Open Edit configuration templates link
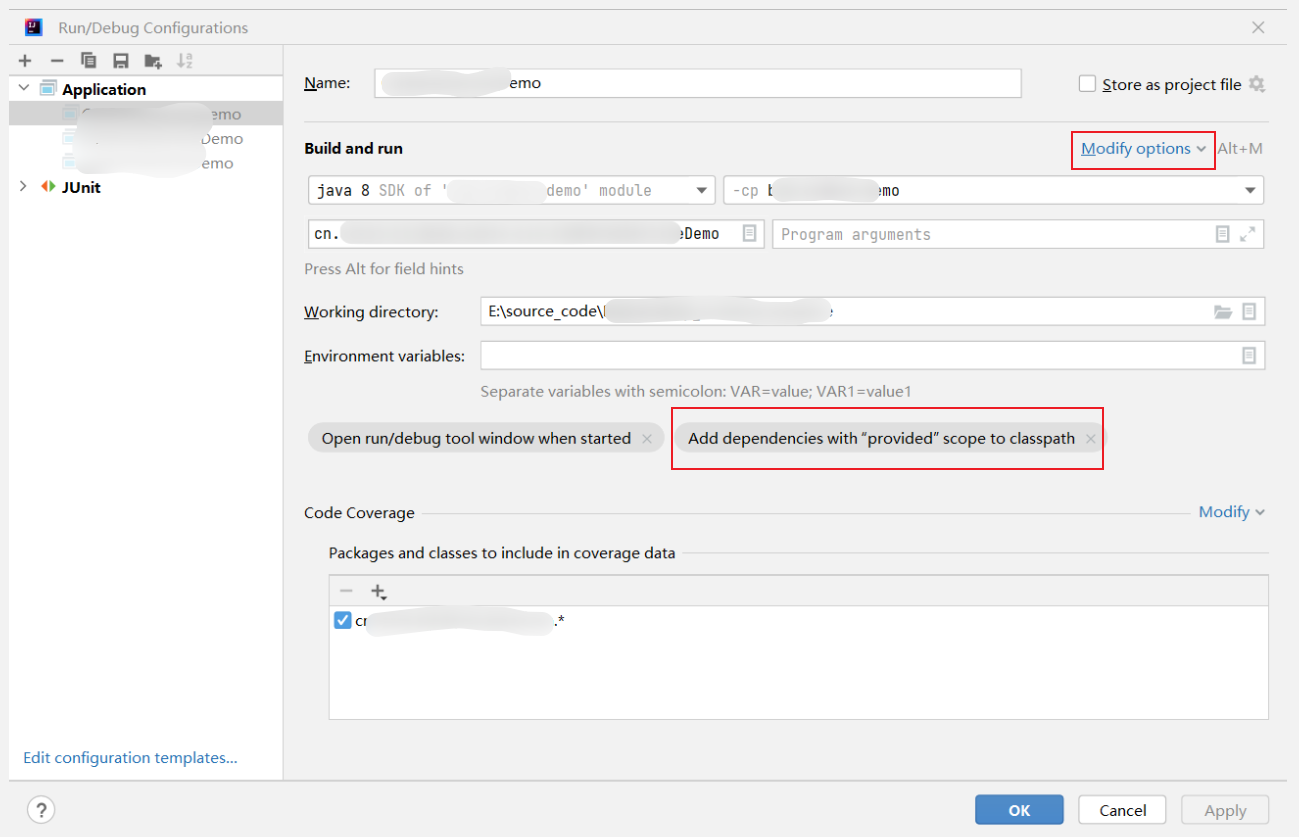Viewport: 1299px width, 837px height. [x=130, y=758]
